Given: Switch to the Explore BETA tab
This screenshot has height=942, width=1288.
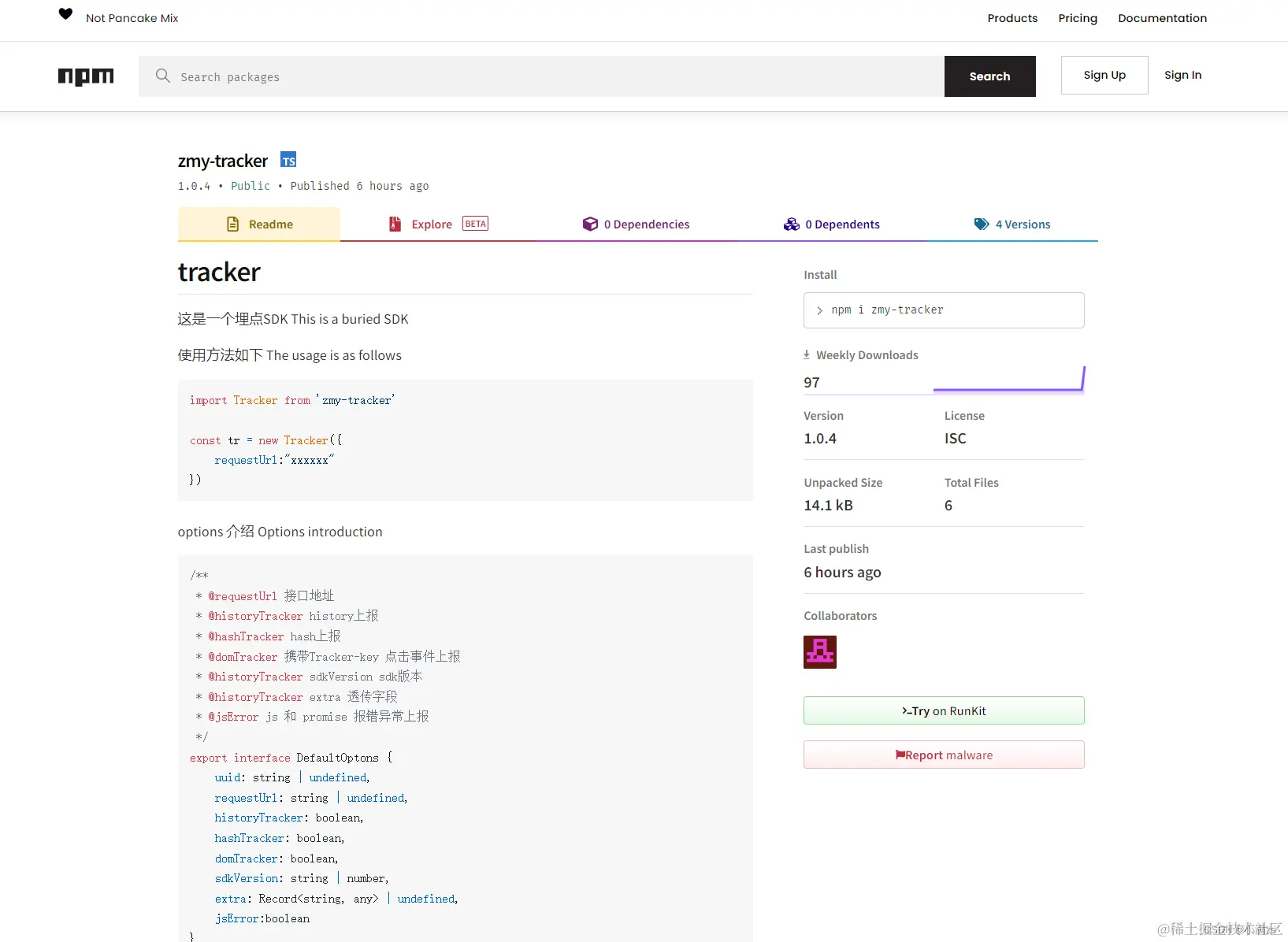Looking at the screenshot, I should click(438, 224).
